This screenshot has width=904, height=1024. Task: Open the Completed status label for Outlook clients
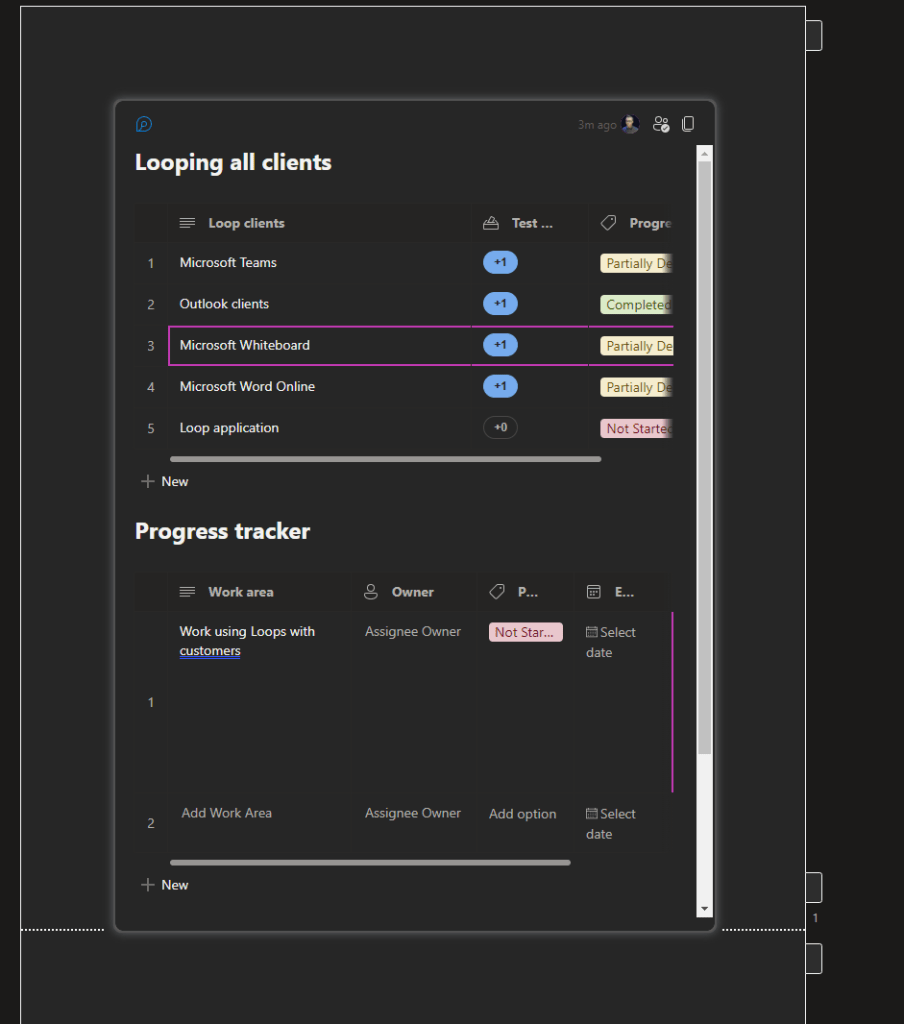[x=636, y=305]
